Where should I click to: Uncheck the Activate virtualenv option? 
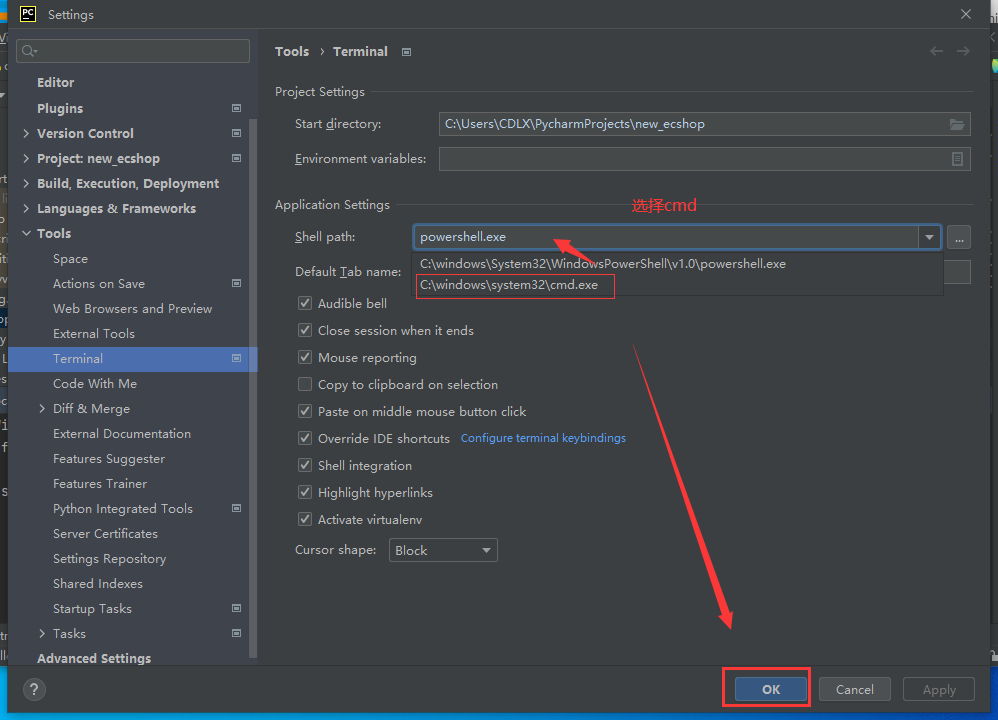[x=305, y=520]
